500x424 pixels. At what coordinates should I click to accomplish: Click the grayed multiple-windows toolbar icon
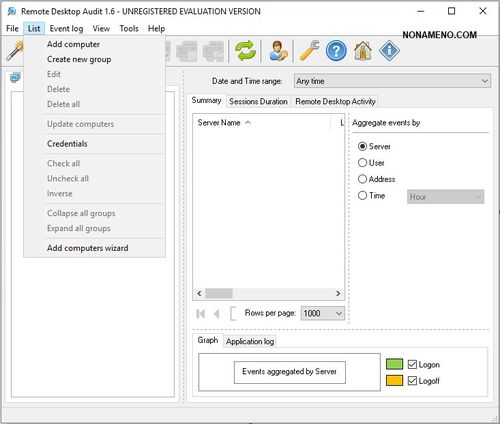[x=187, y=51]
